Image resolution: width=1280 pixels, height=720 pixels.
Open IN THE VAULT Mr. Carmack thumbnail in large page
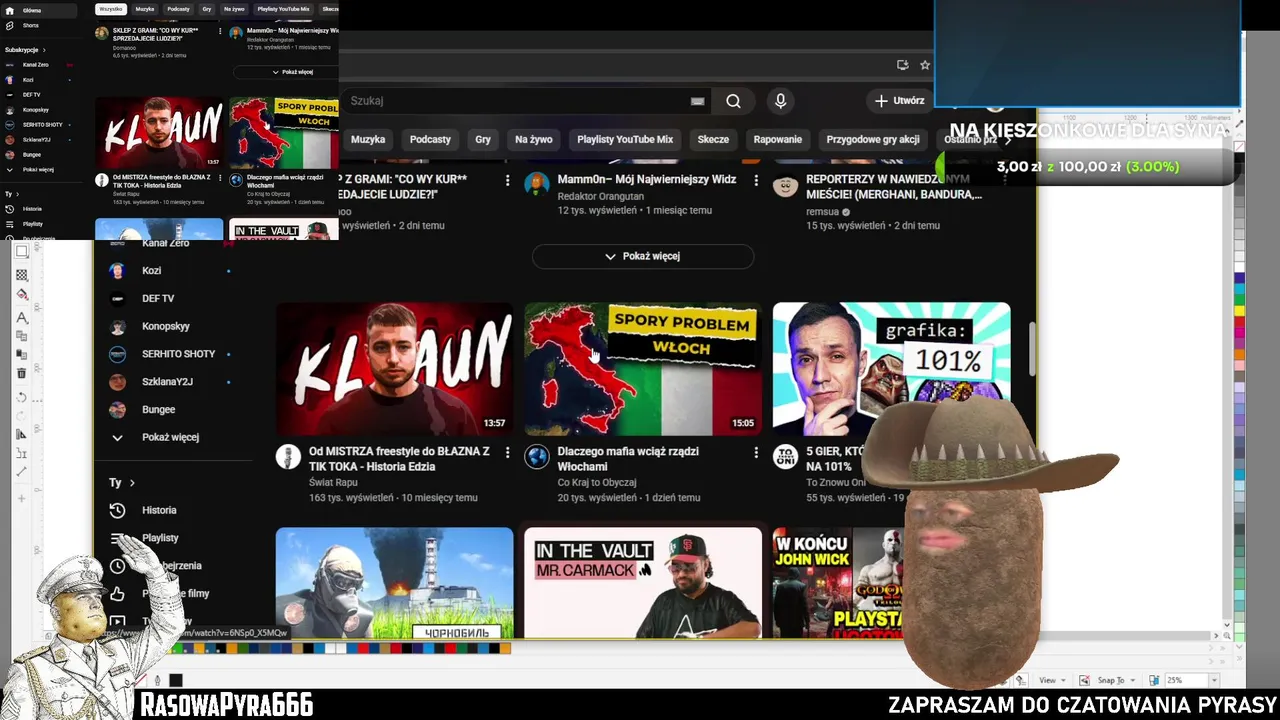[x=642, y=583]
